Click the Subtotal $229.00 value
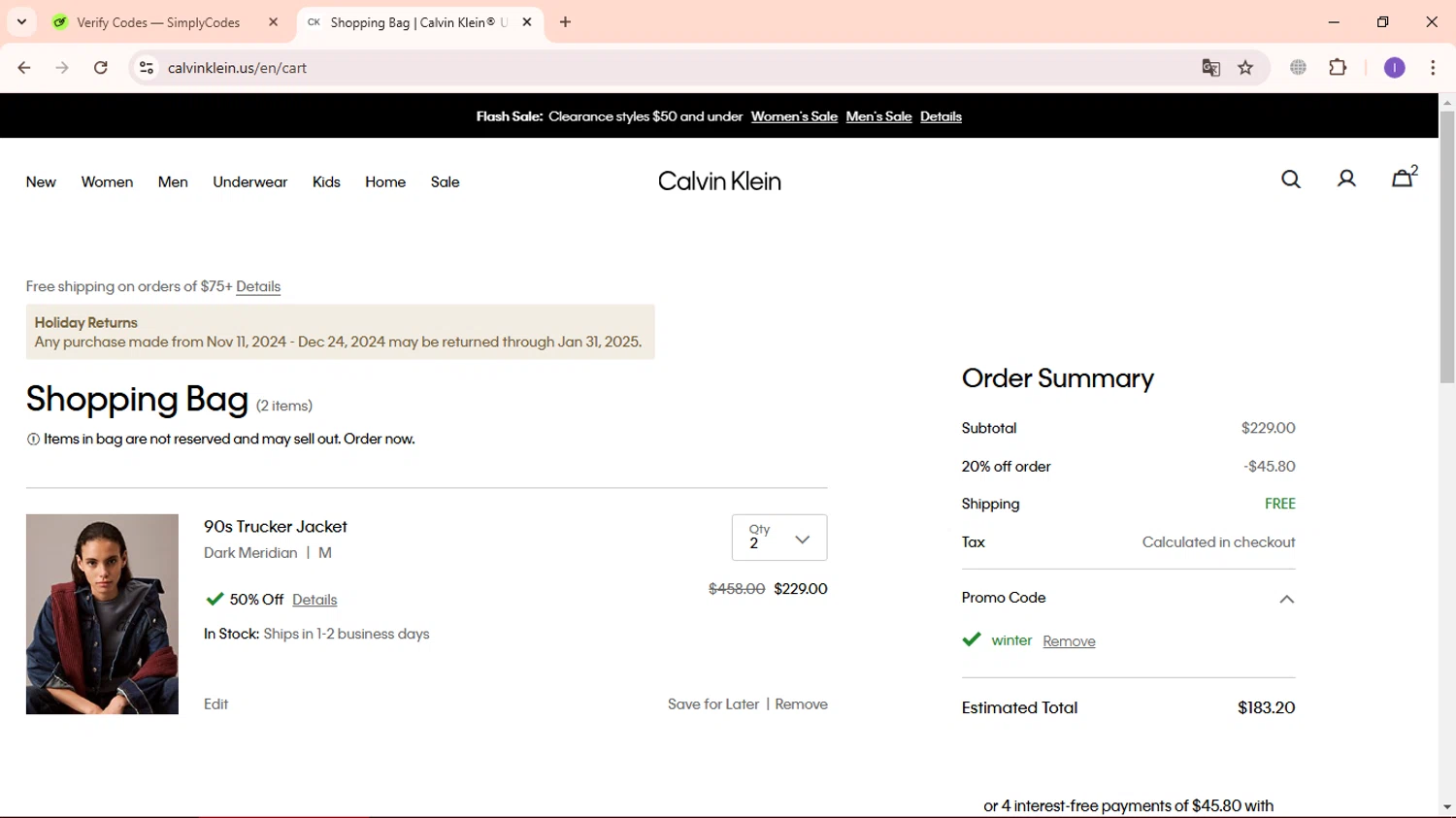The image size is (1456, 818). [x=1269, y=428]
